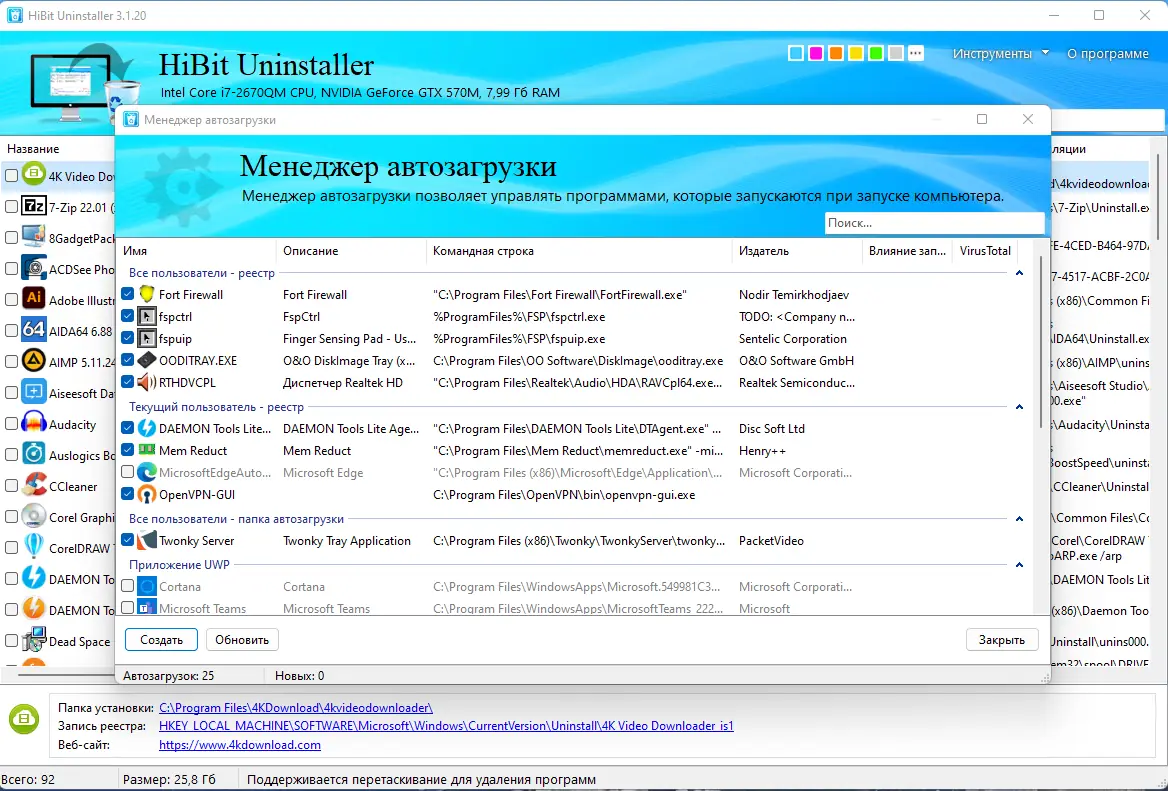Viewport: 1168px width, 791px height.
Task: Click the Fort Firewall shield icon
Action: (147, 294)
